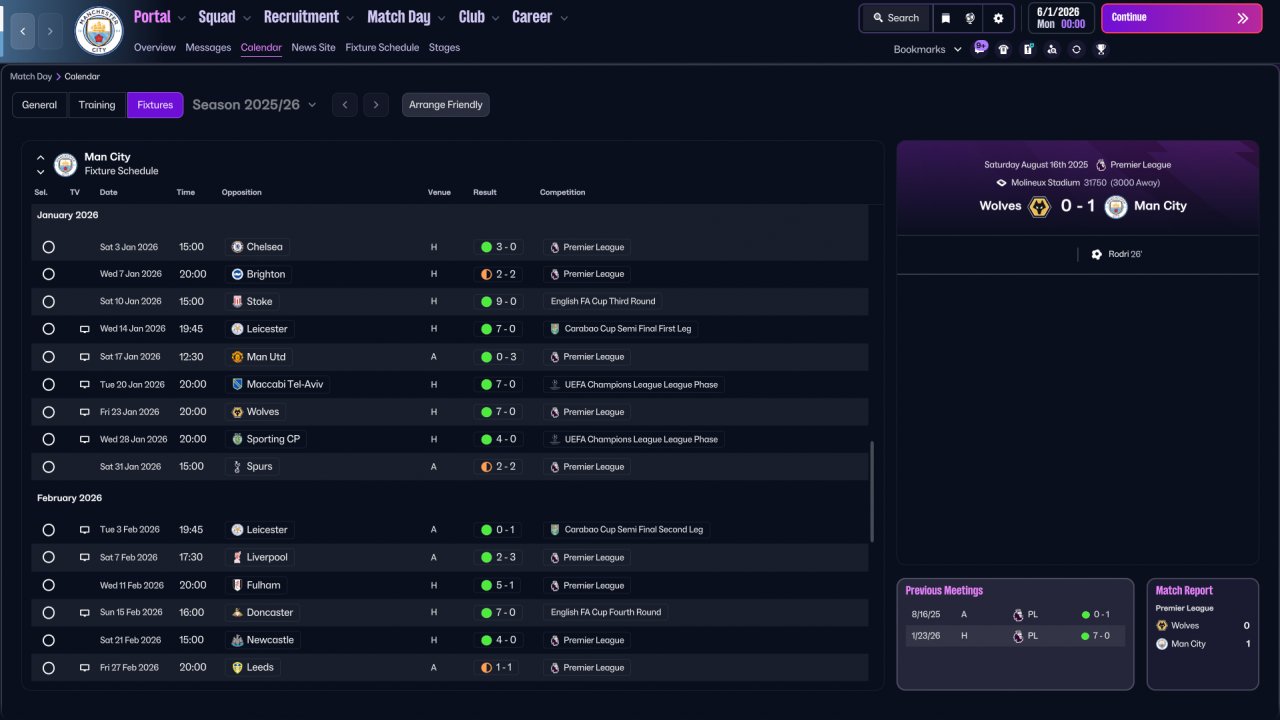
Task: Open the player search scouting icon
Action: pyautogui.click(x=1052, y=49)
